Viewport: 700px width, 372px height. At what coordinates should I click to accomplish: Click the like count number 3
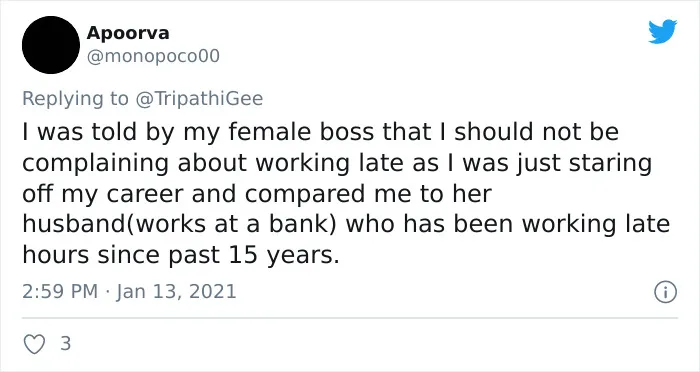65,344
